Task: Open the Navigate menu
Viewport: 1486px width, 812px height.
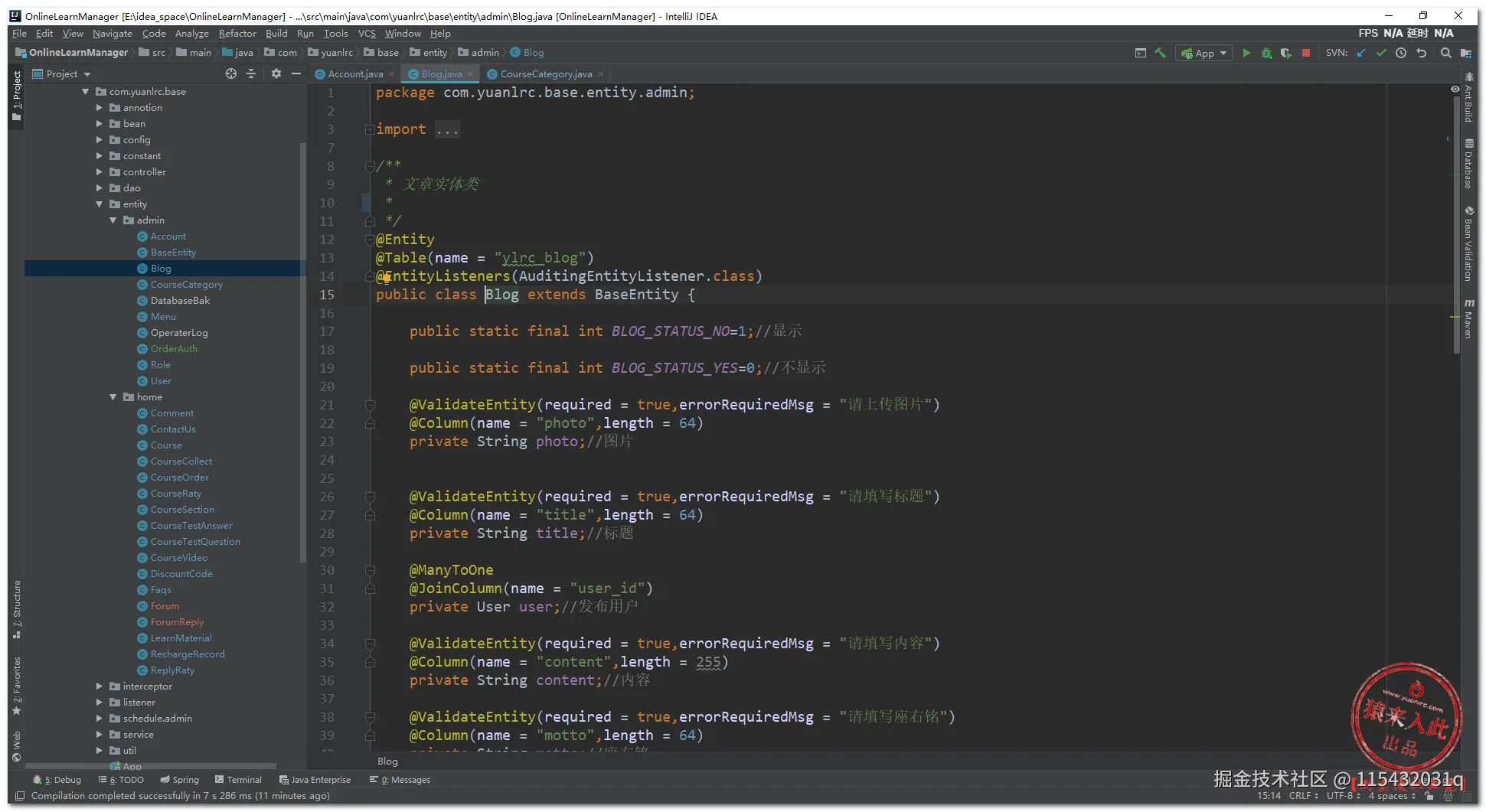Action: [x=113, y=34]
